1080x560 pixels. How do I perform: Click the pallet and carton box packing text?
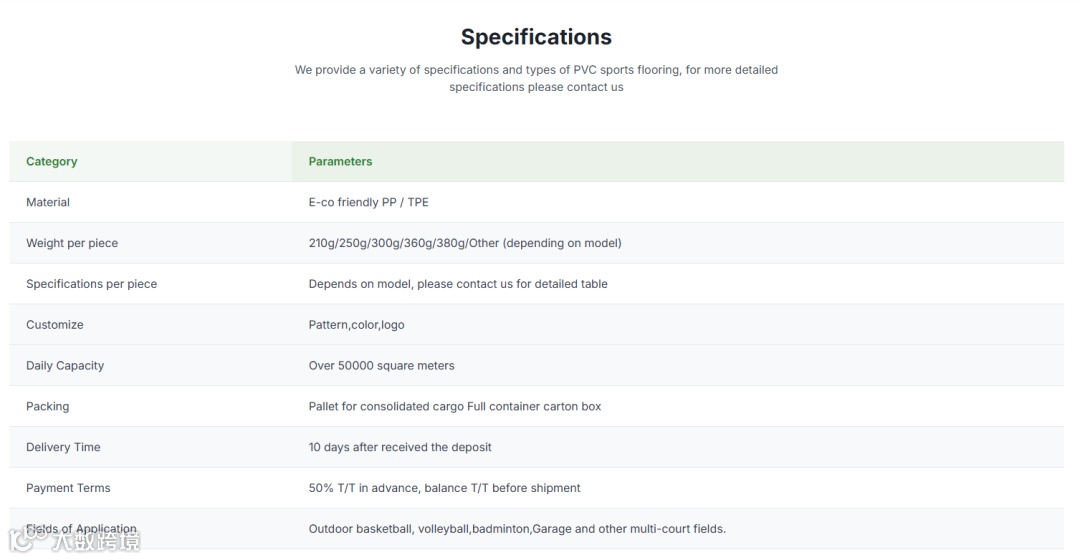coord(455,407)
